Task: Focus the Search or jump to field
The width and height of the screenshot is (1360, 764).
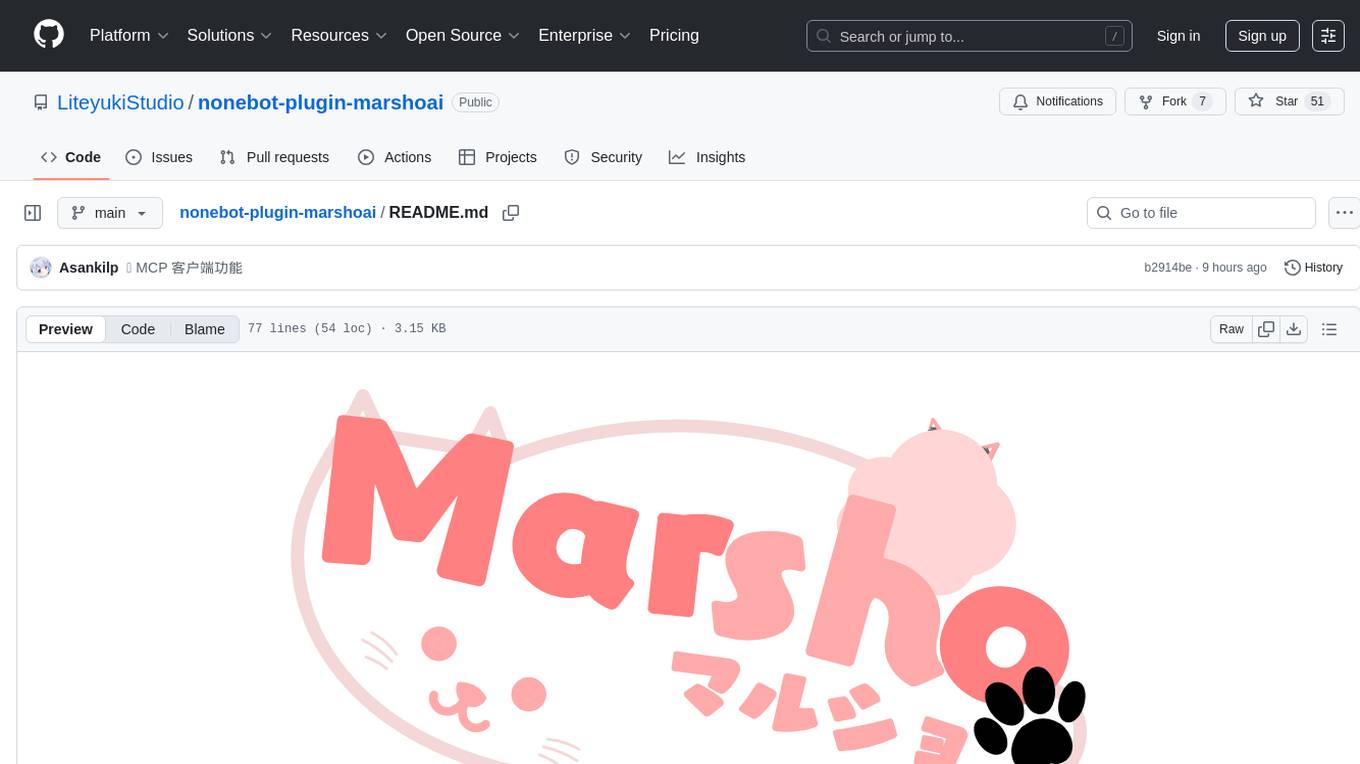Action: tap(969, 36)
